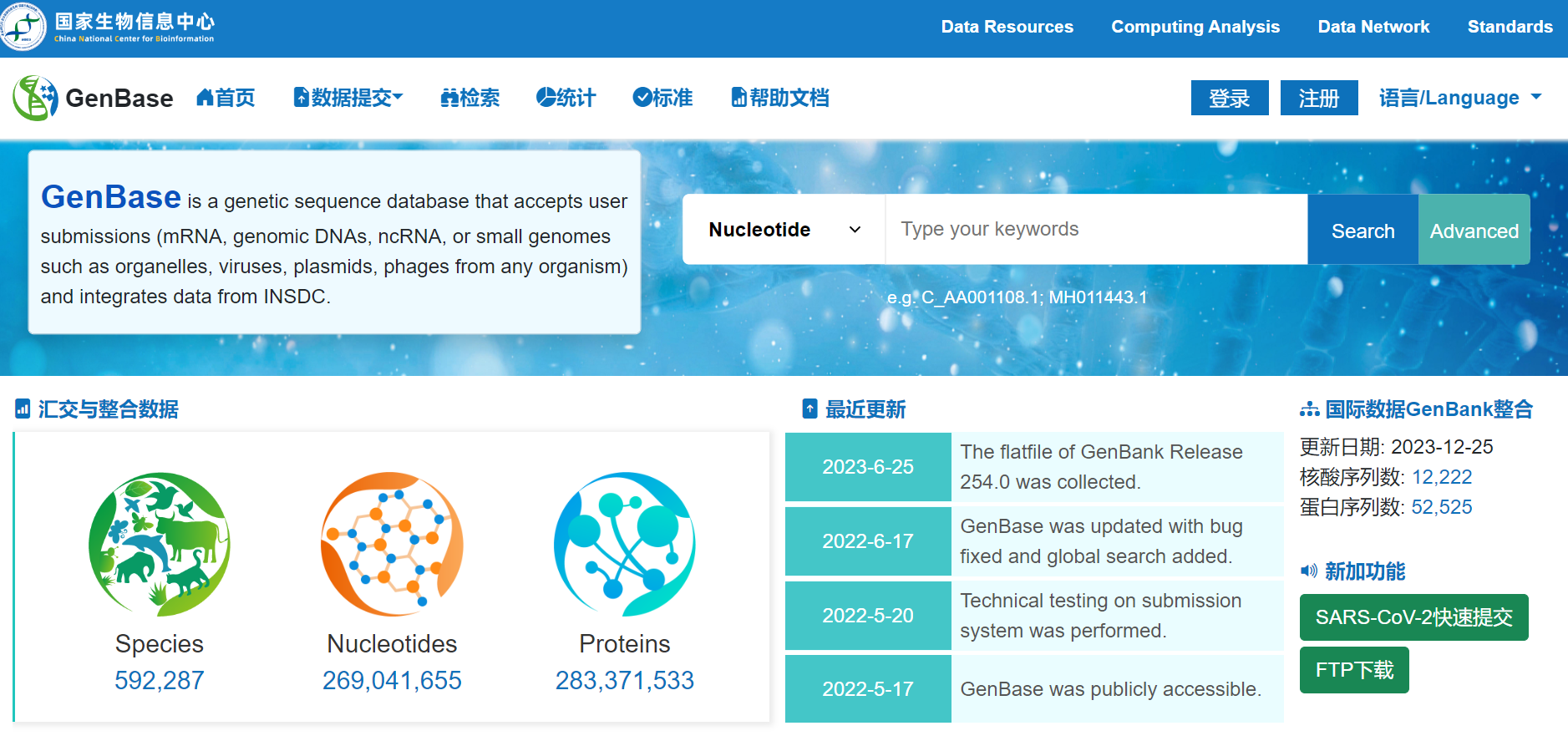Click the China National Center for Bioinformation logo
Image resolution: width=1568 pixels, height=736 pixels.
(x=23, y=27)
